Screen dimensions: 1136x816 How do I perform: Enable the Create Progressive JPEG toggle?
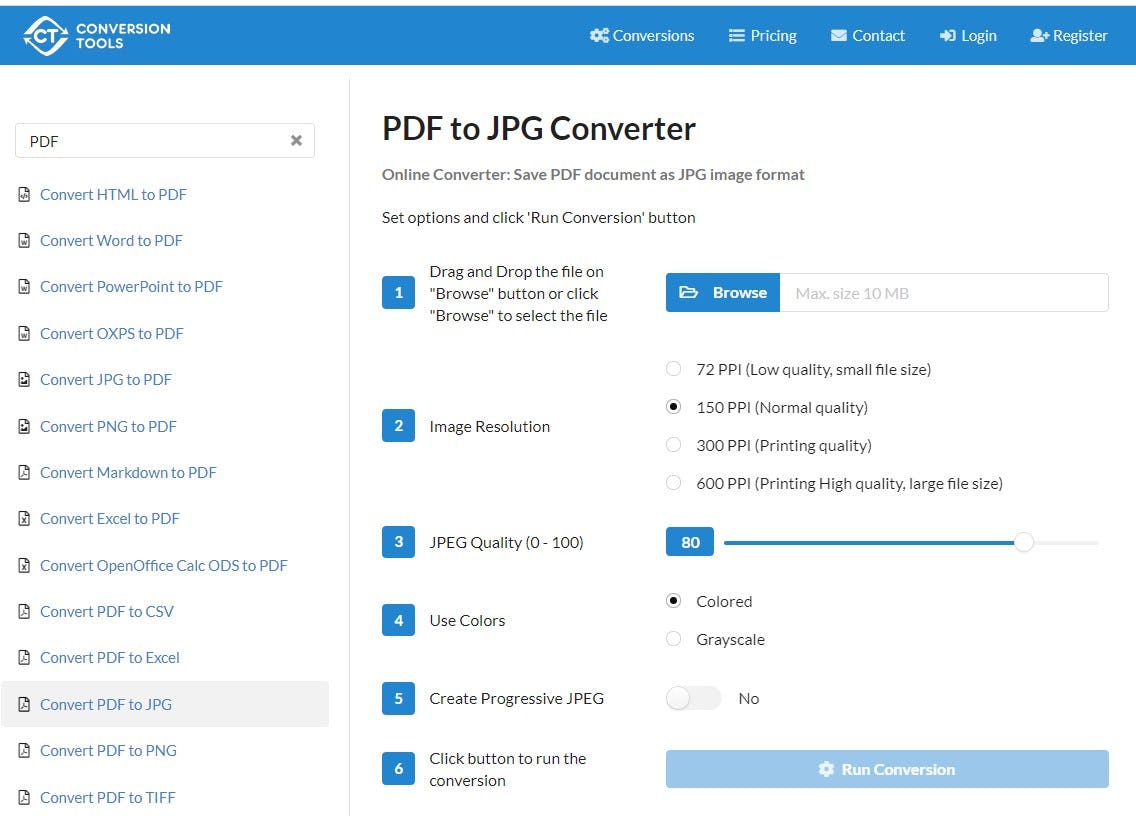click(x=693, y=698)
